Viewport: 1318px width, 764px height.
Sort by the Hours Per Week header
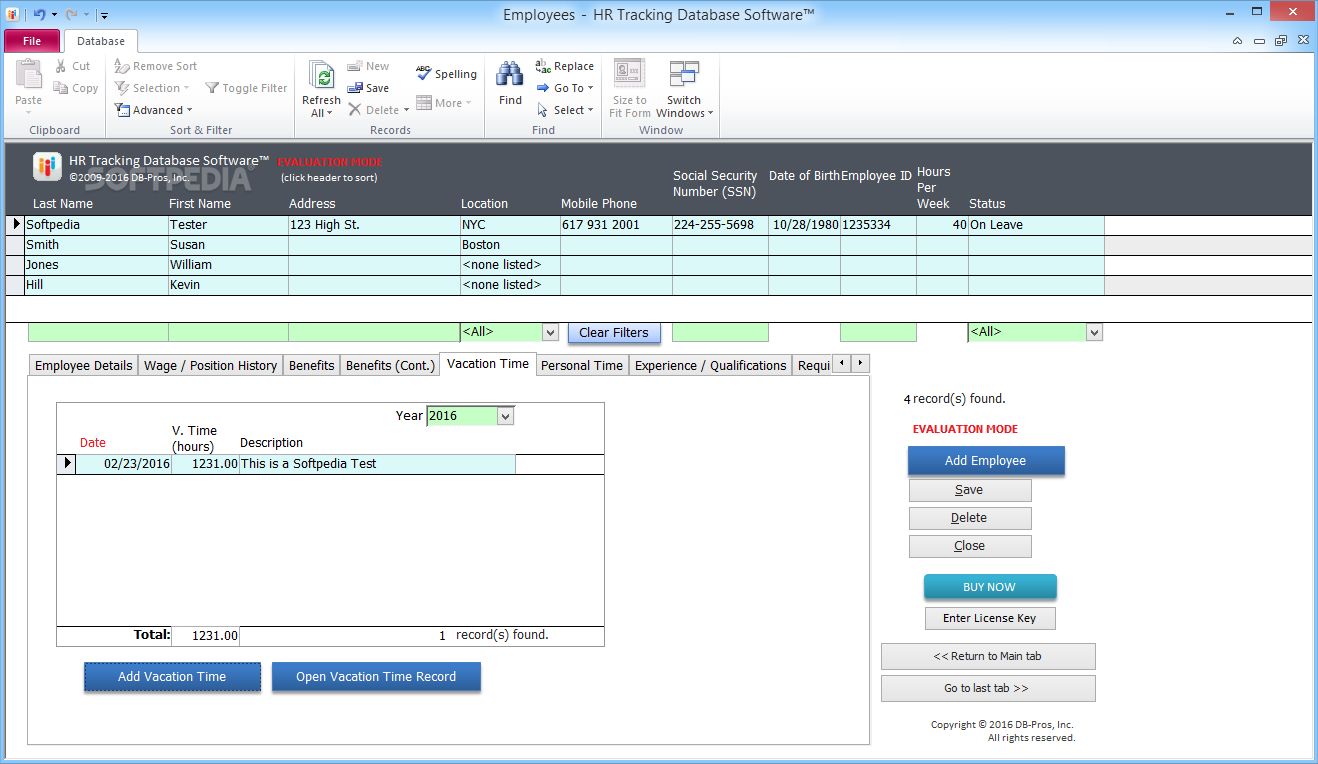(x=934, y=187)
